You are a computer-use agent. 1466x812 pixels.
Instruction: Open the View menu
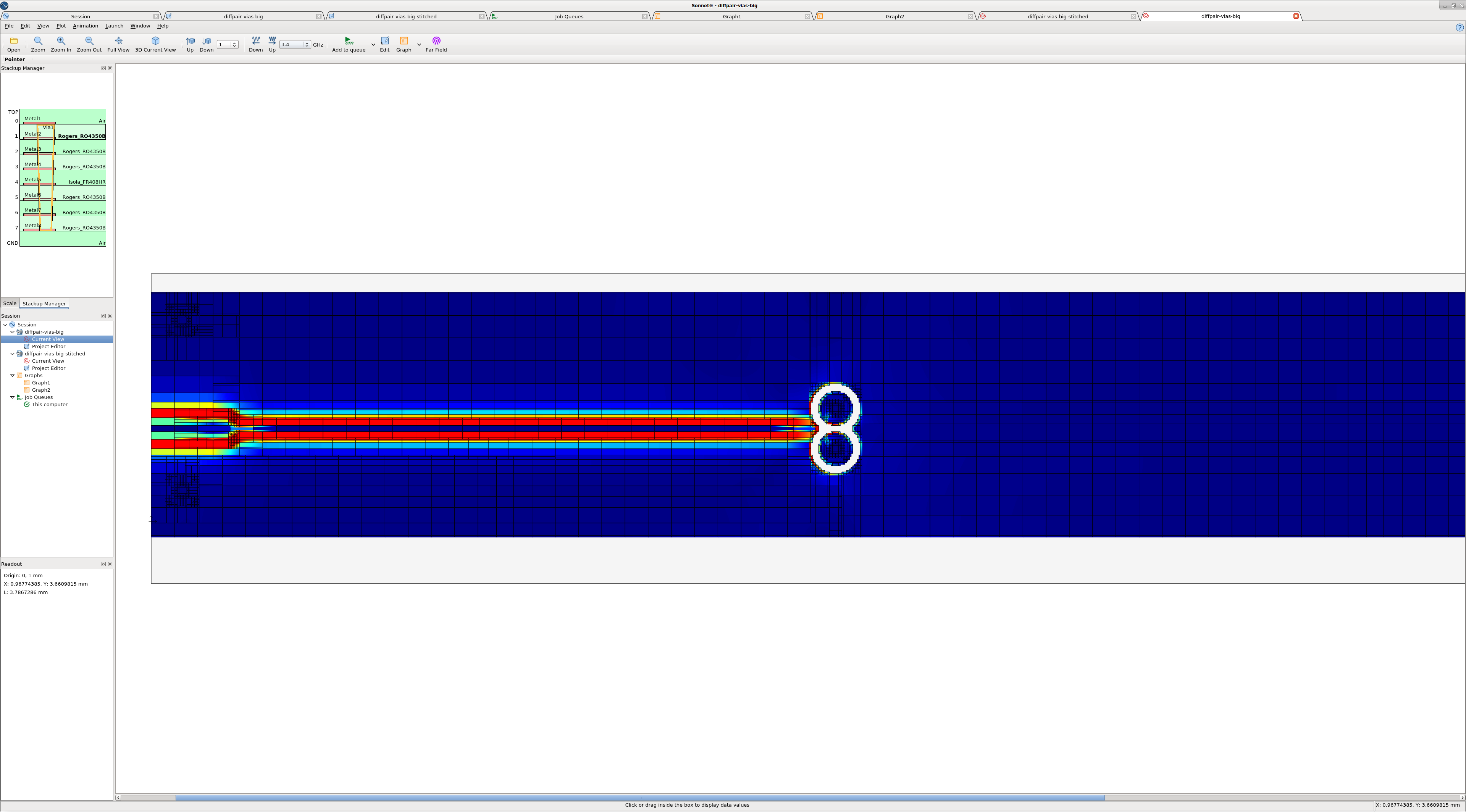pos(43,26)
